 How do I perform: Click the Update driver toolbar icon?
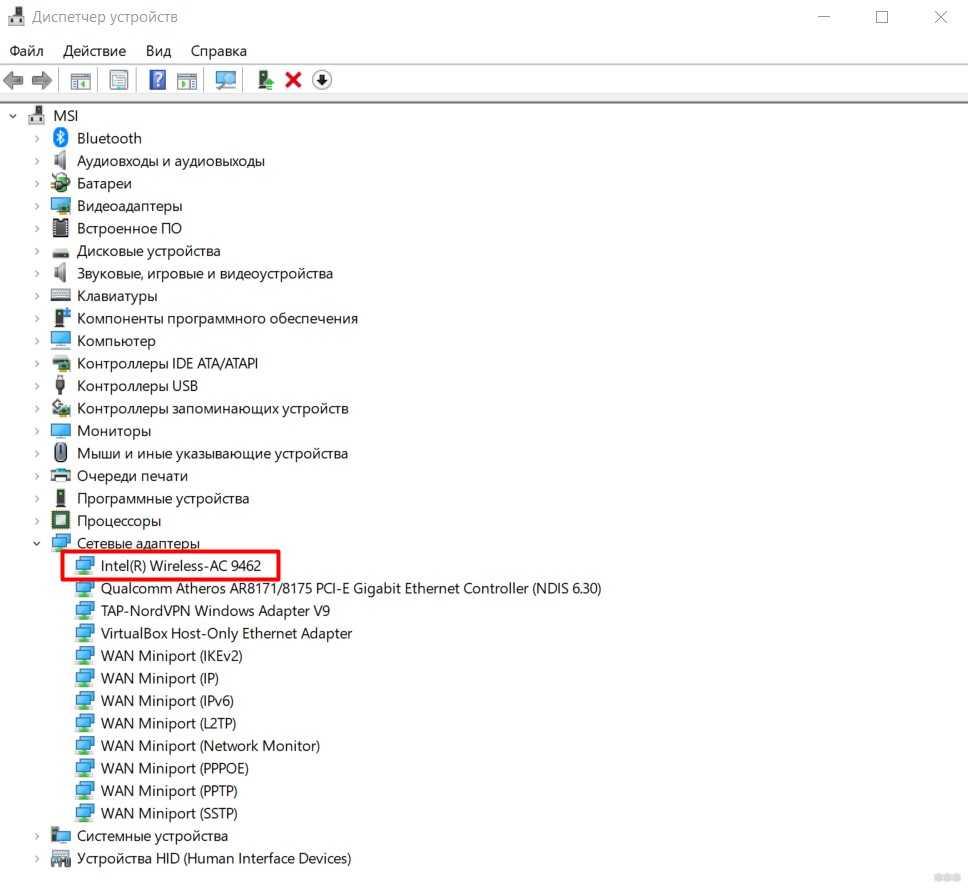pos(265,80)
